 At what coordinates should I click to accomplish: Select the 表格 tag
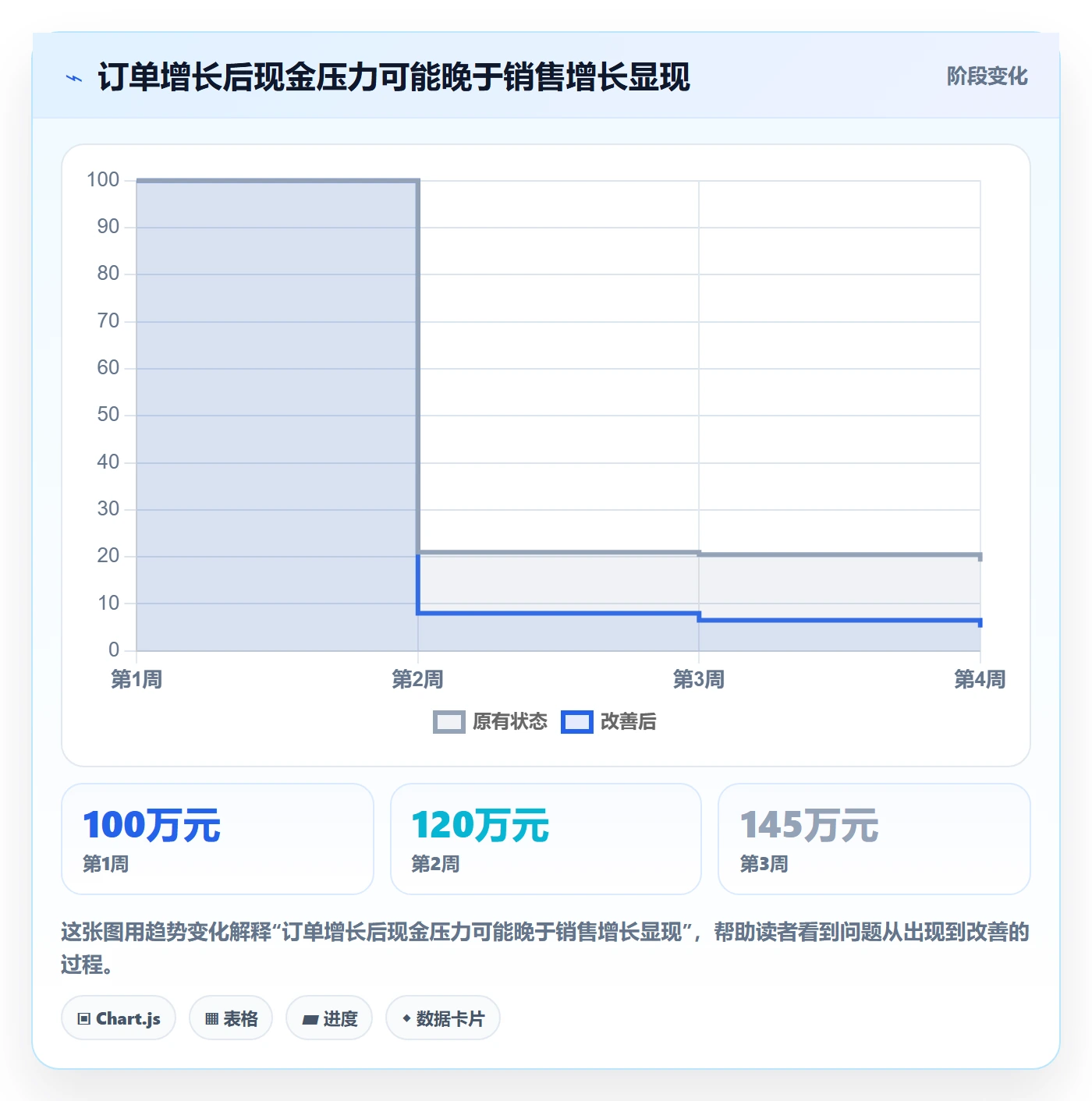coord(231,1018)
